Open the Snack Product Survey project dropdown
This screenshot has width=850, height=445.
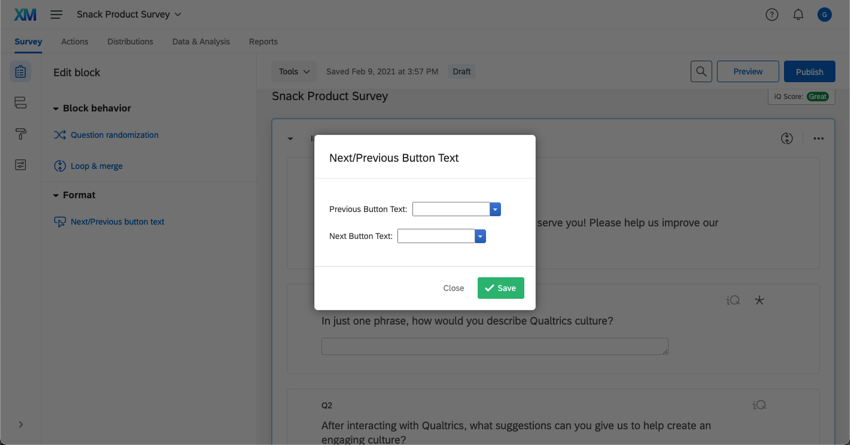[129, 15]
